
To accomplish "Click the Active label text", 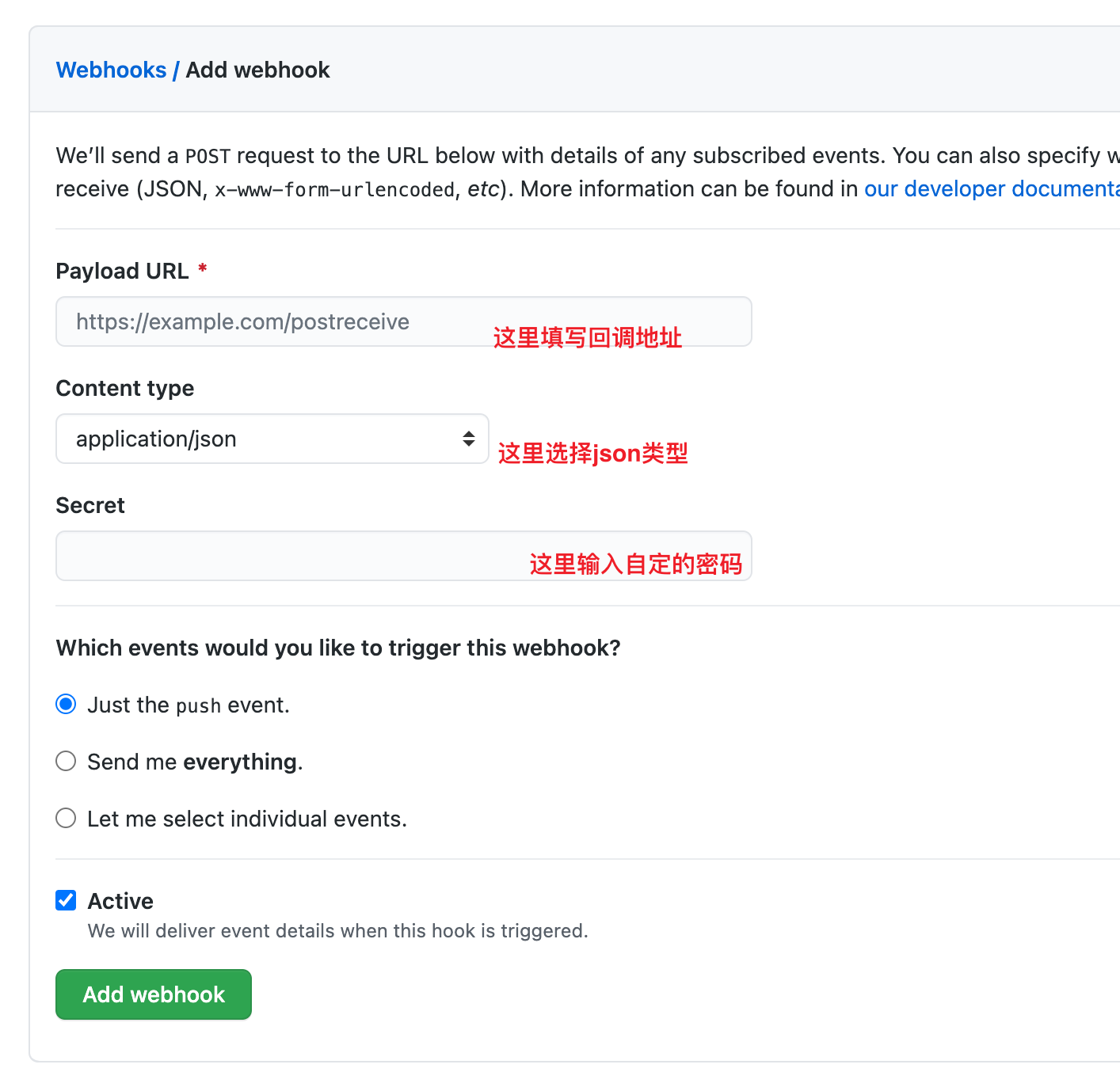I will pos(120,901).
